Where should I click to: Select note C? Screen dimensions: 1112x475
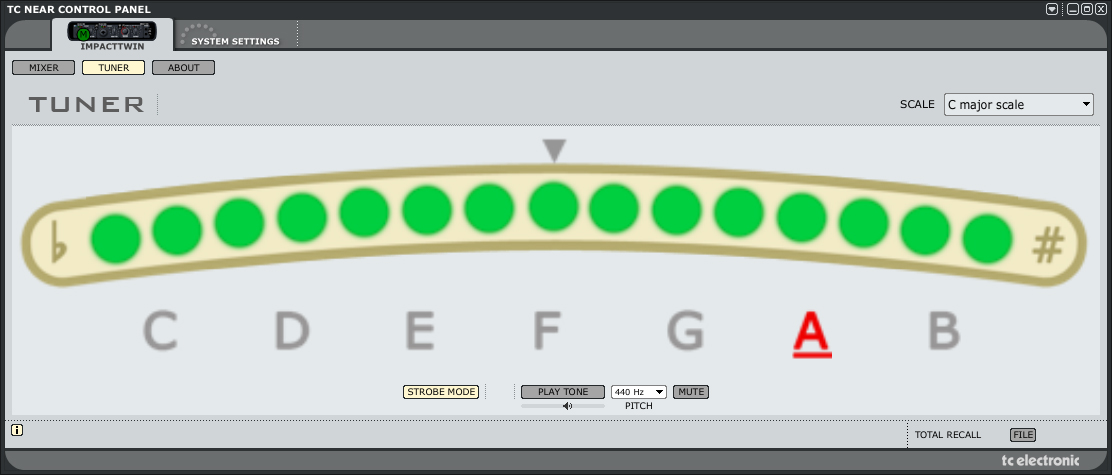(160, 330)
